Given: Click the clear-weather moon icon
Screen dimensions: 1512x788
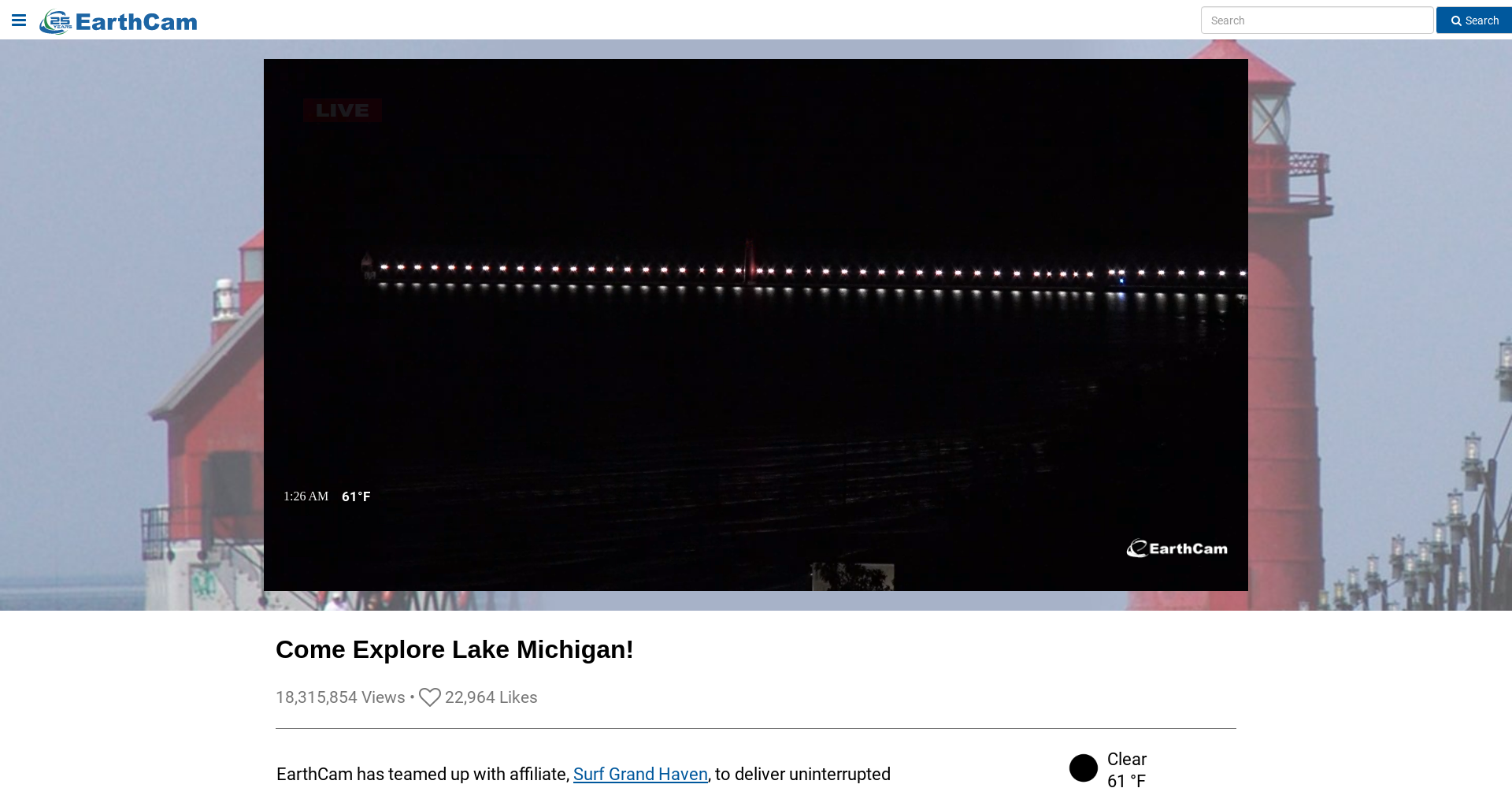Looking at the screenshot, I should [1084, 768].
